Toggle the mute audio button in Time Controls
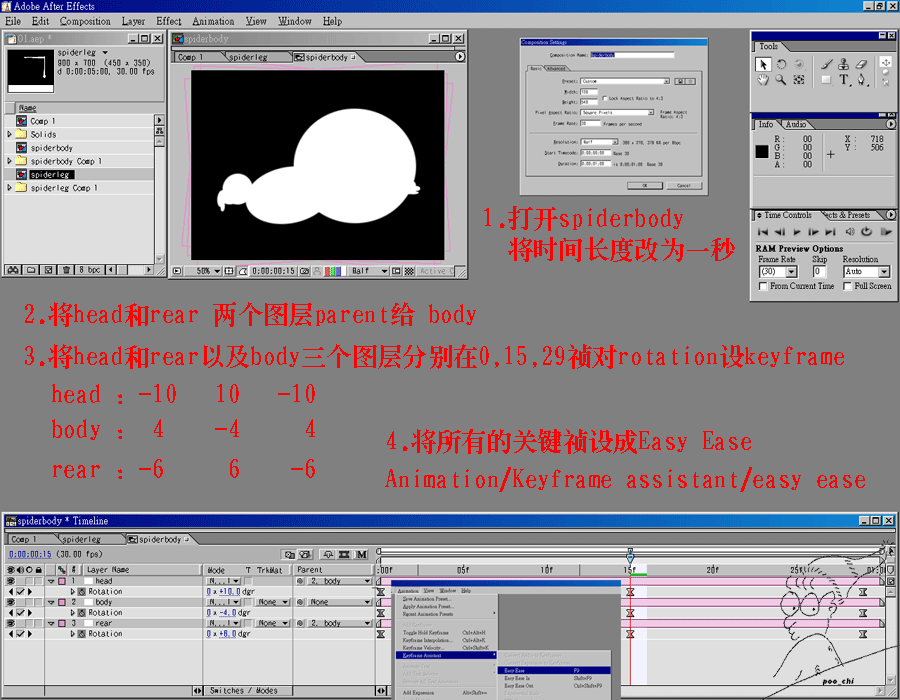This screenshot has width=900, height=700. 850,232
